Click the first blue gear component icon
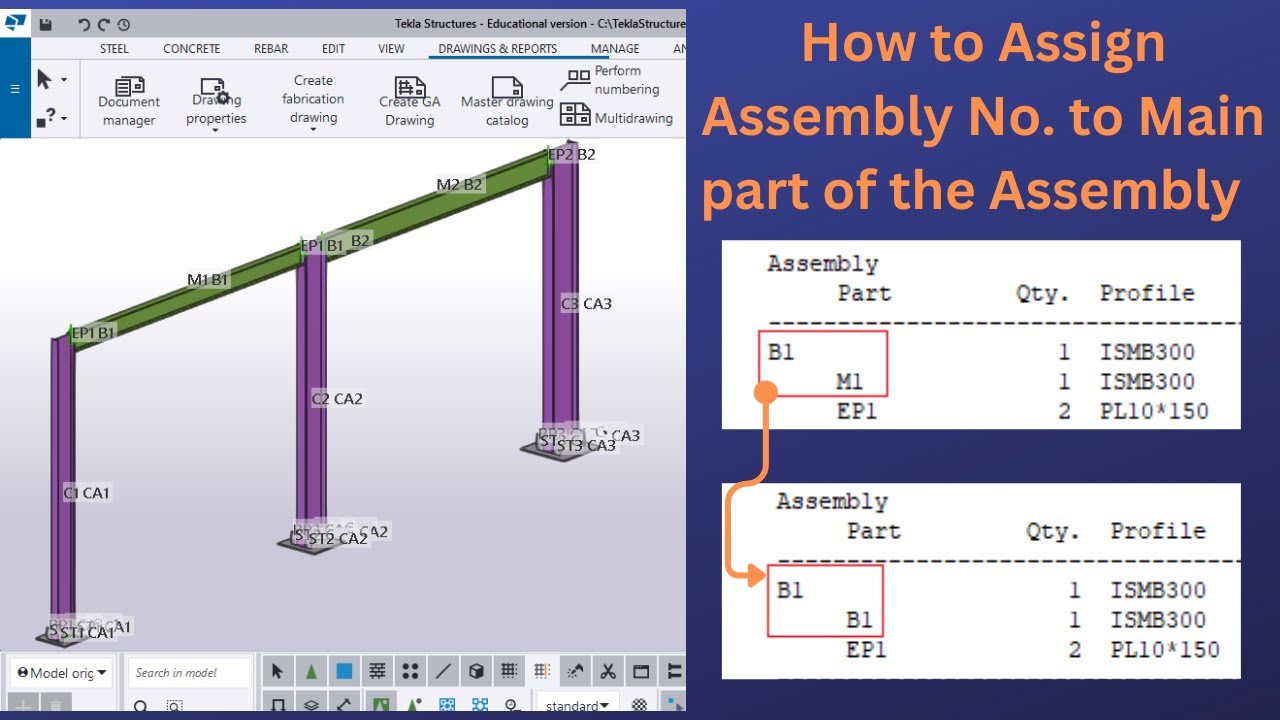The image size is (1280, 720). pos(447,705)
